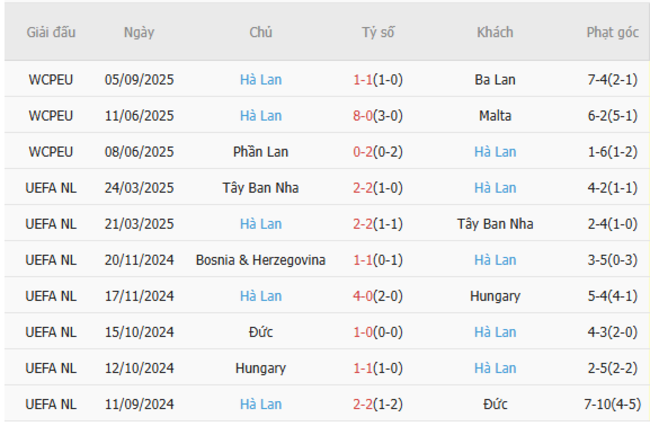Click Hà Lan home team in the 11/06/2025 row
650x426 pixels.
[x=261, y=115]
